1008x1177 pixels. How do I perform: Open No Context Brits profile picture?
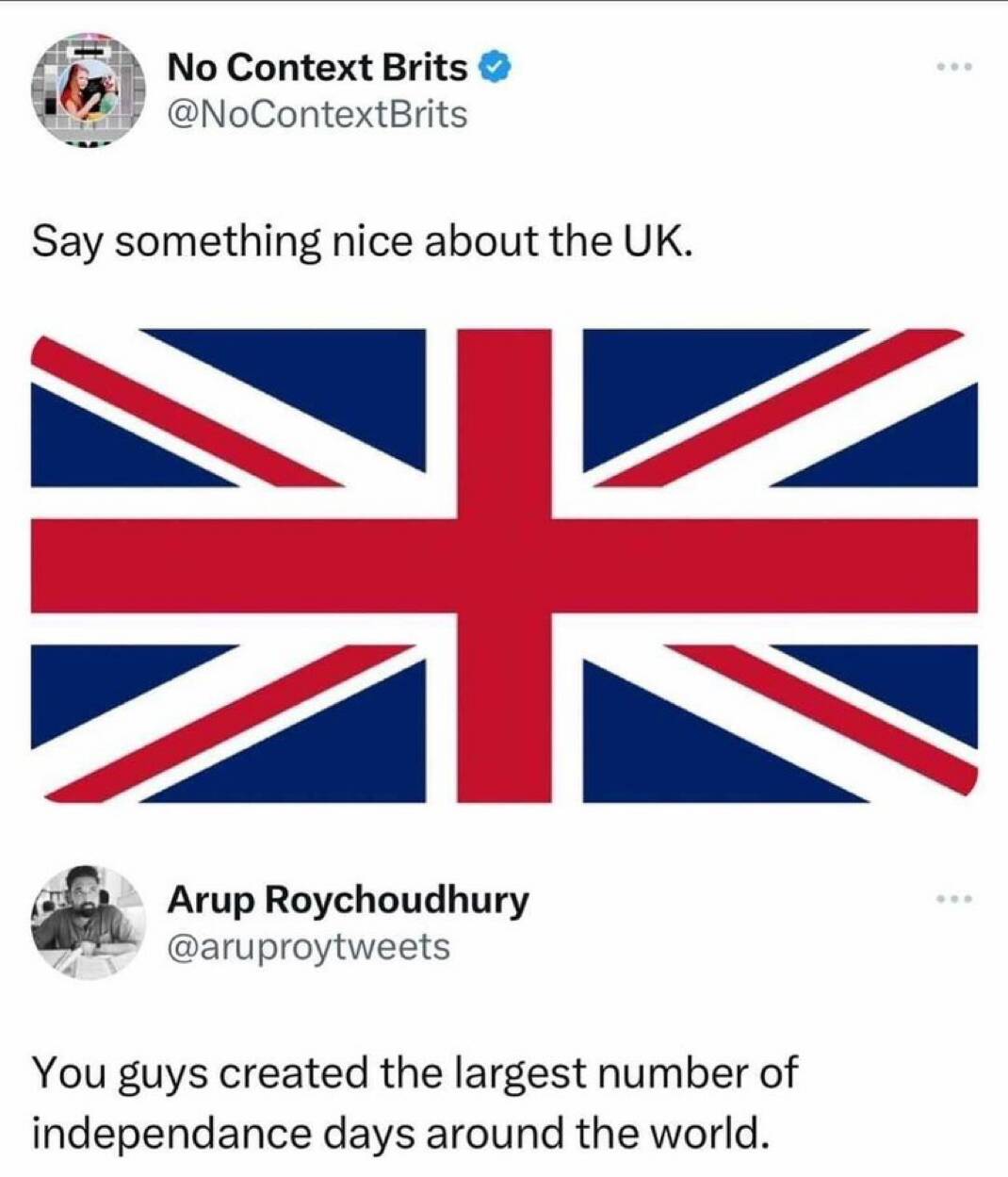pos(89,90)
